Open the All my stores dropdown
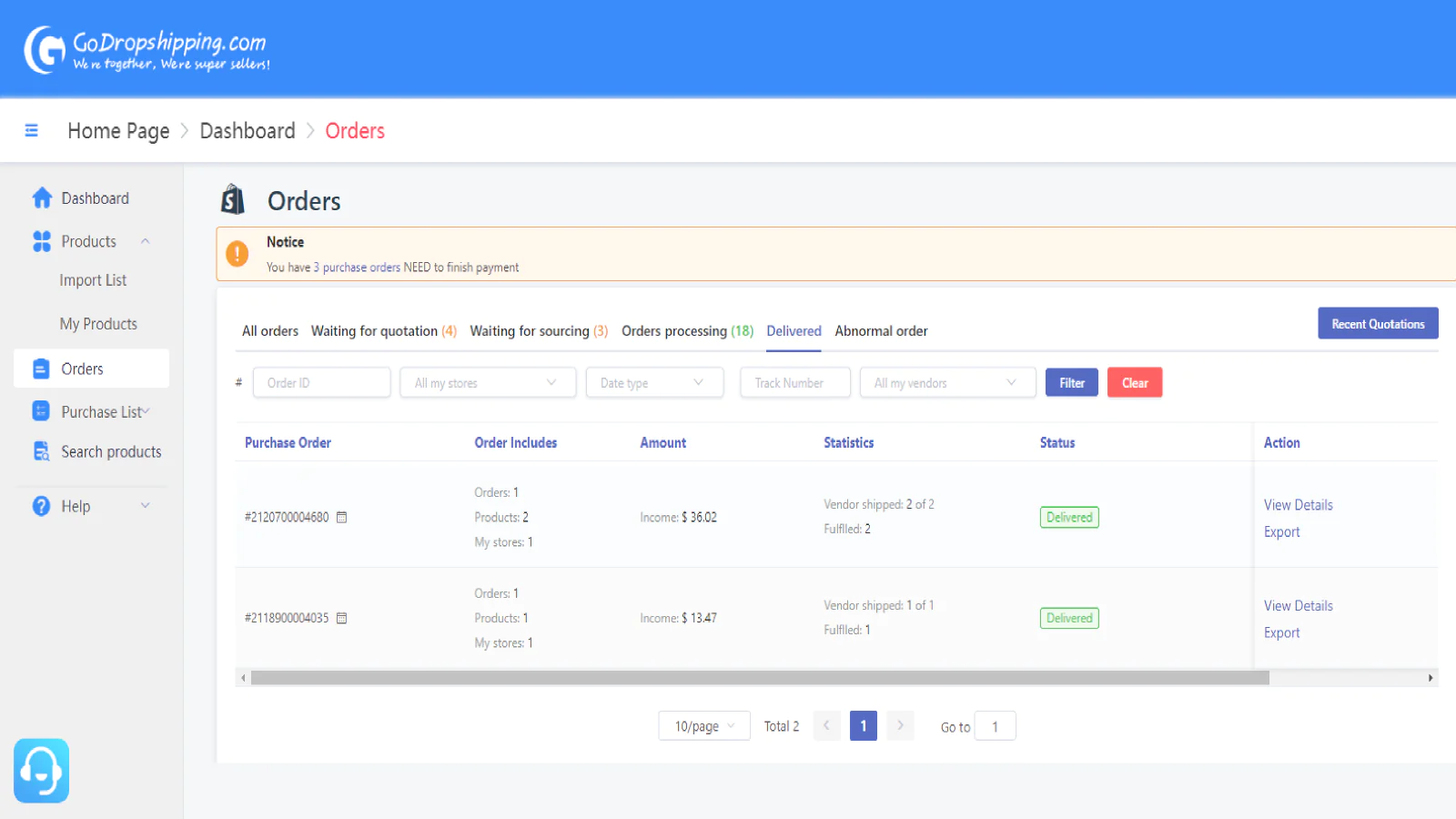This screenshot has width=1456, height=819. tap(487, 383)
